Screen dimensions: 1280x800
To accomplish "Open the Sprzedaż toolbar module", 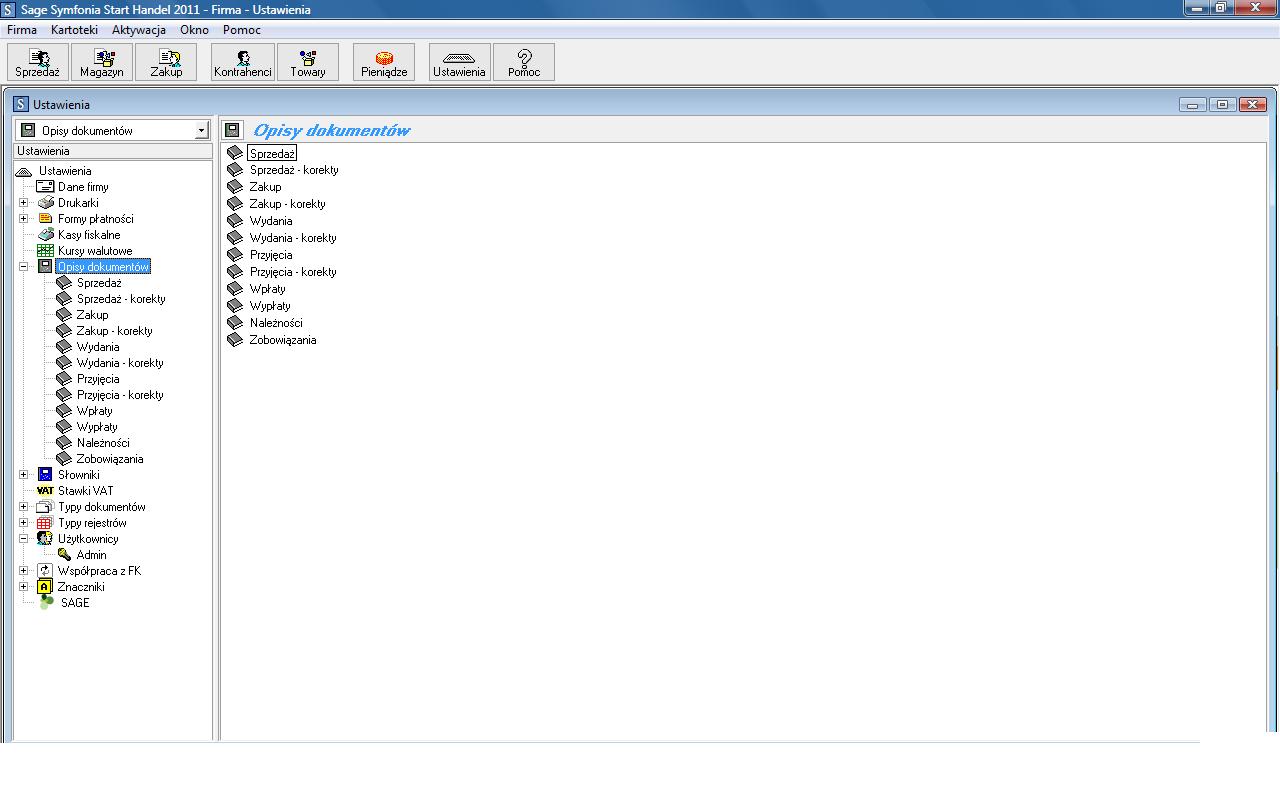I will point(38,62).
